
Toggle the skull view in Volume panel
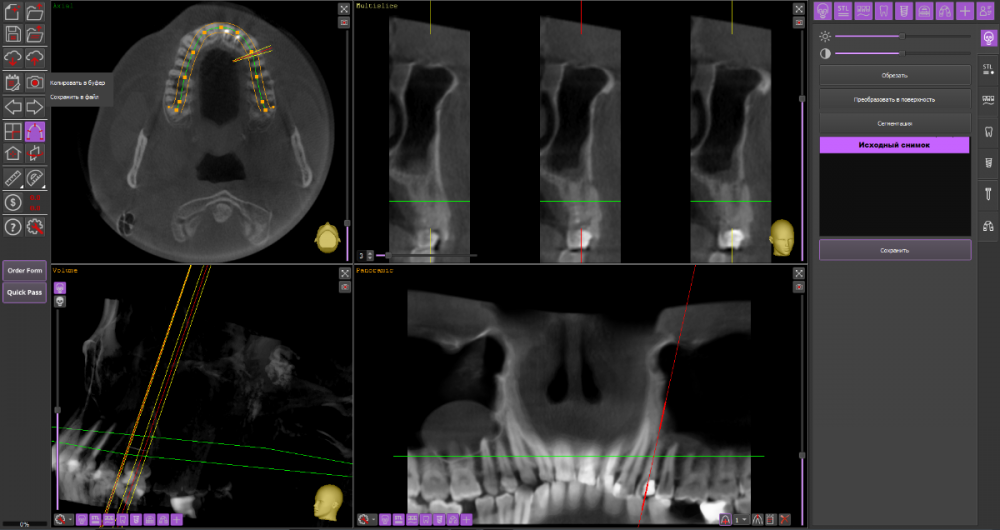(60, 301)
